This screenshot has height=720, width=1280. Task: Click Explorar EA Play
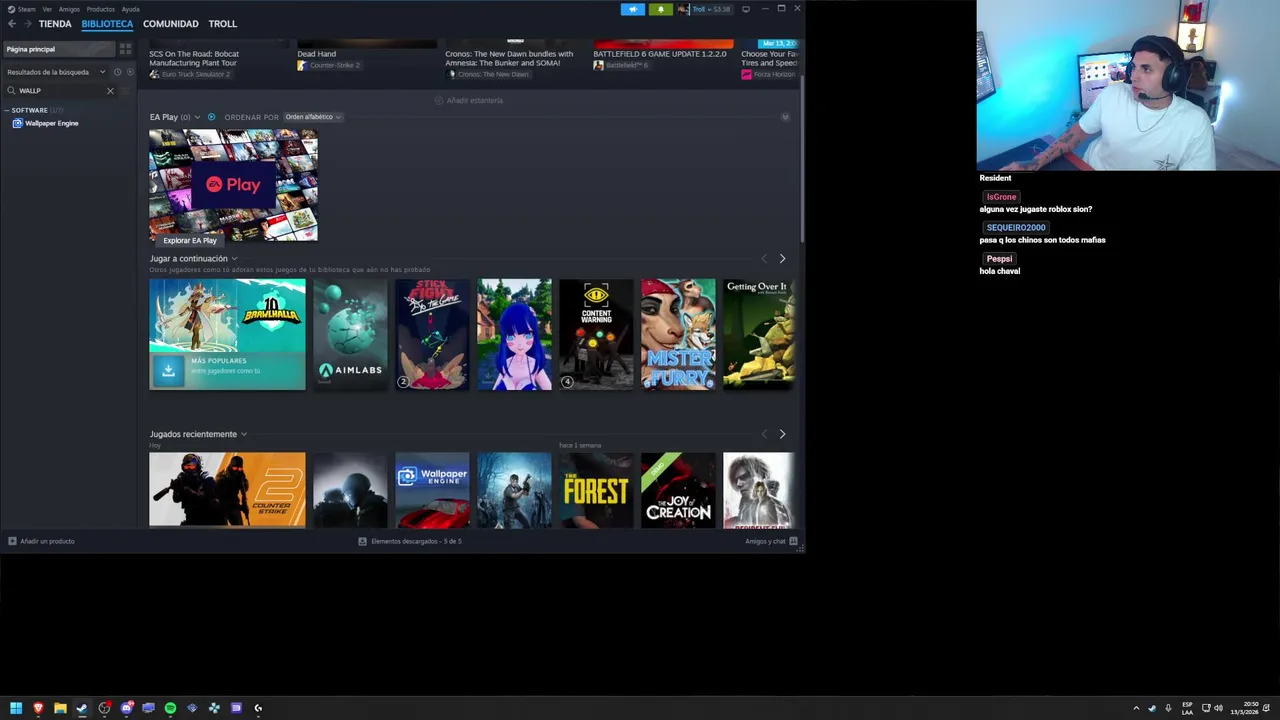click(190, 240)
